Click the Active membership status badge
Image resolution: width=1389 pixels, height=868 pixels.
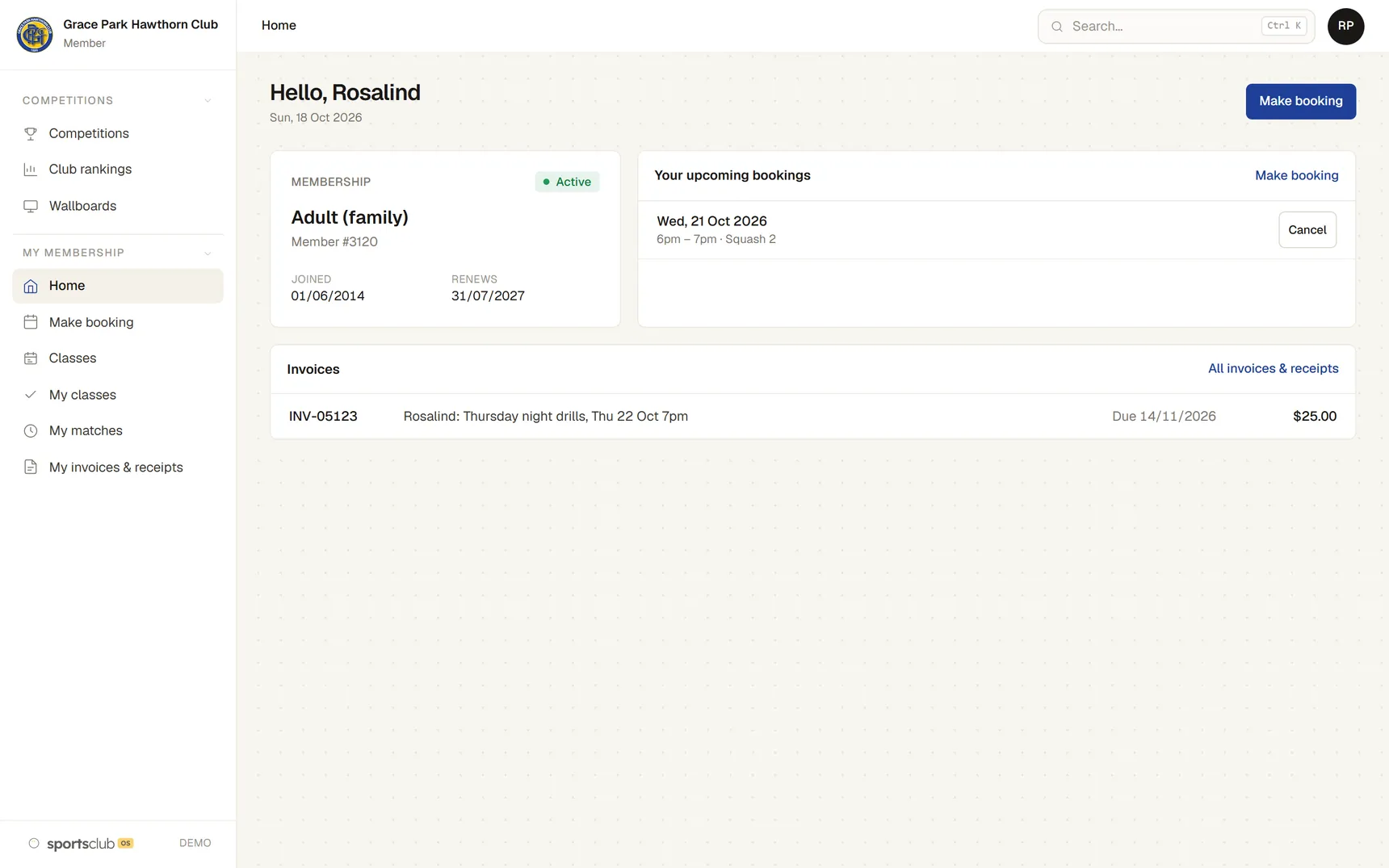point(567,182)
